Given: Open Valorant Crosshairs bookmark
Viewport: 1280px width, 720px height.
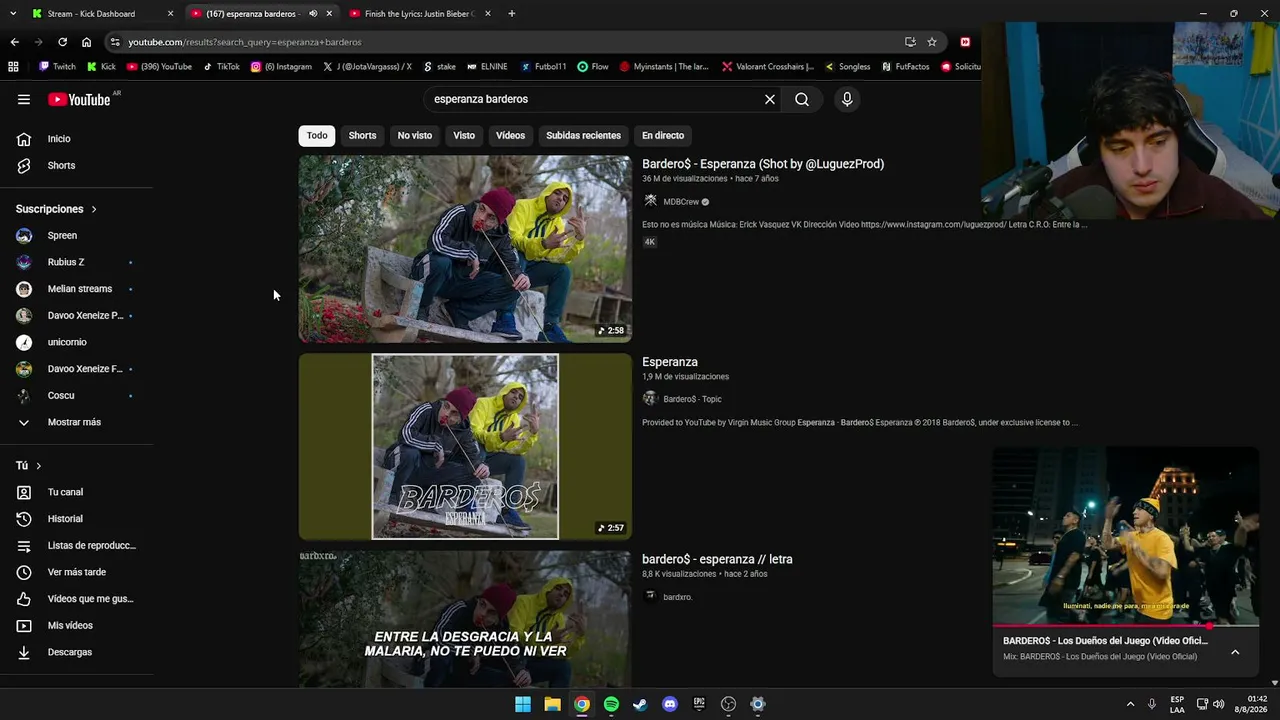Looking at the screenshot, I should 768,67.
